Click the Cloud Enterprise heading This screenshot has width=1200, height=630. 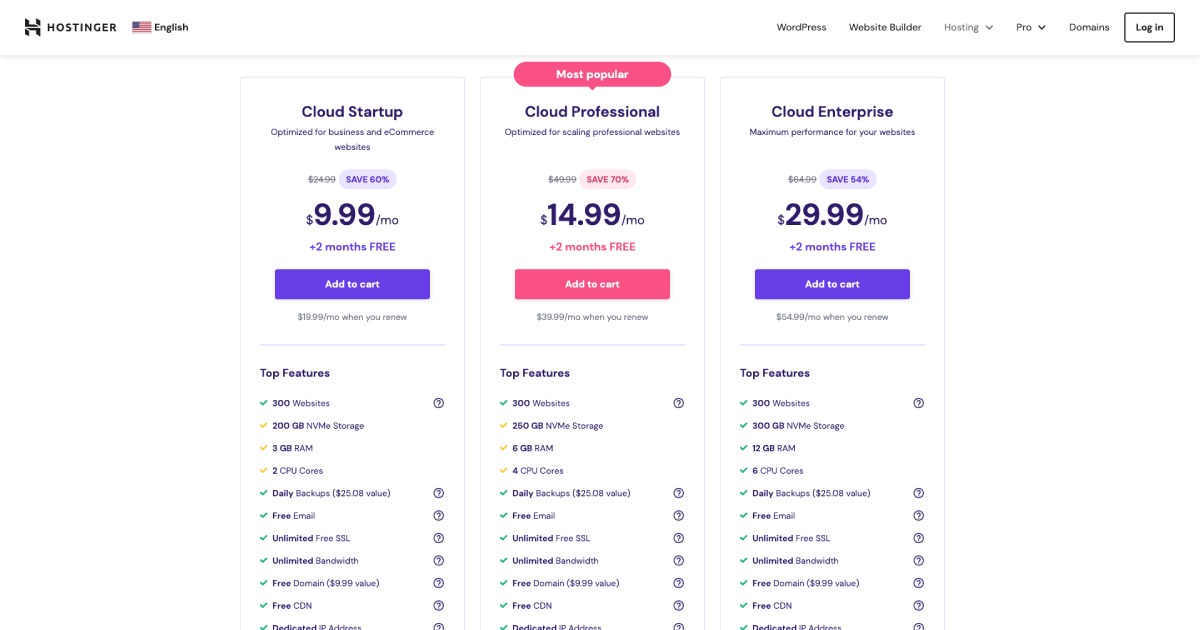click(x=832, y=112)
